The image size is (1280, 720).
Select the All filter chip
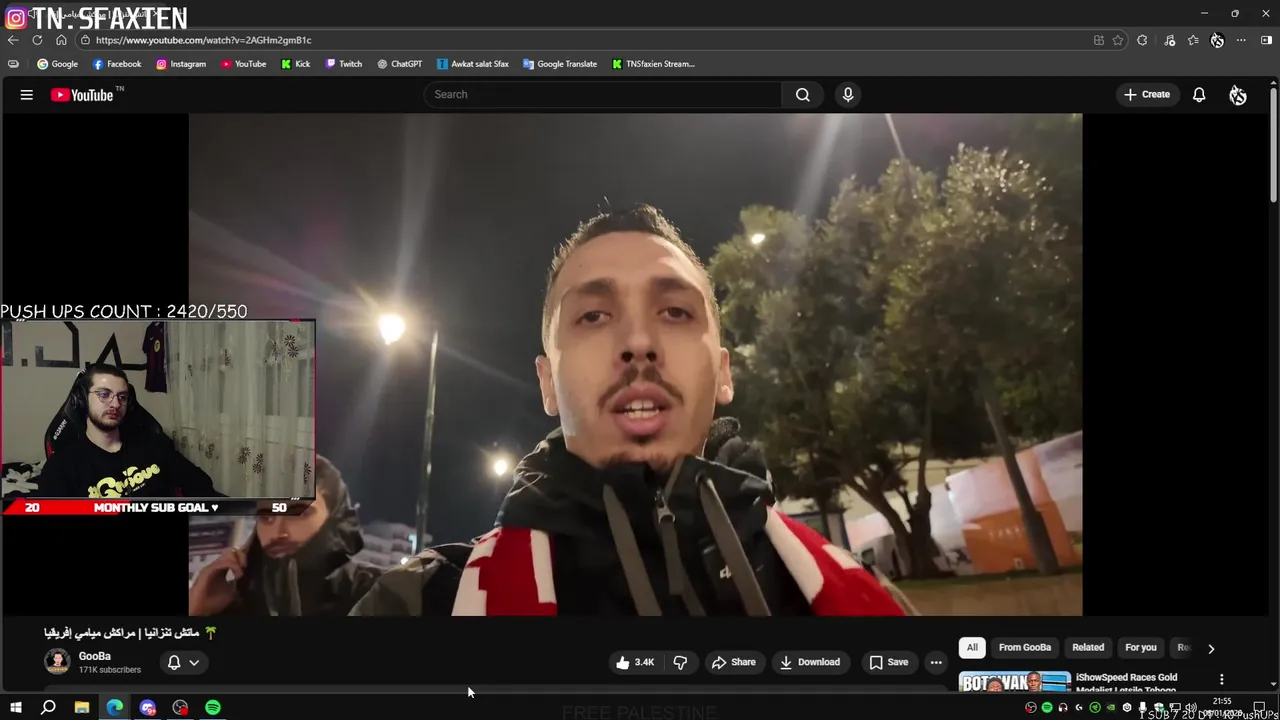click(972, 647)
